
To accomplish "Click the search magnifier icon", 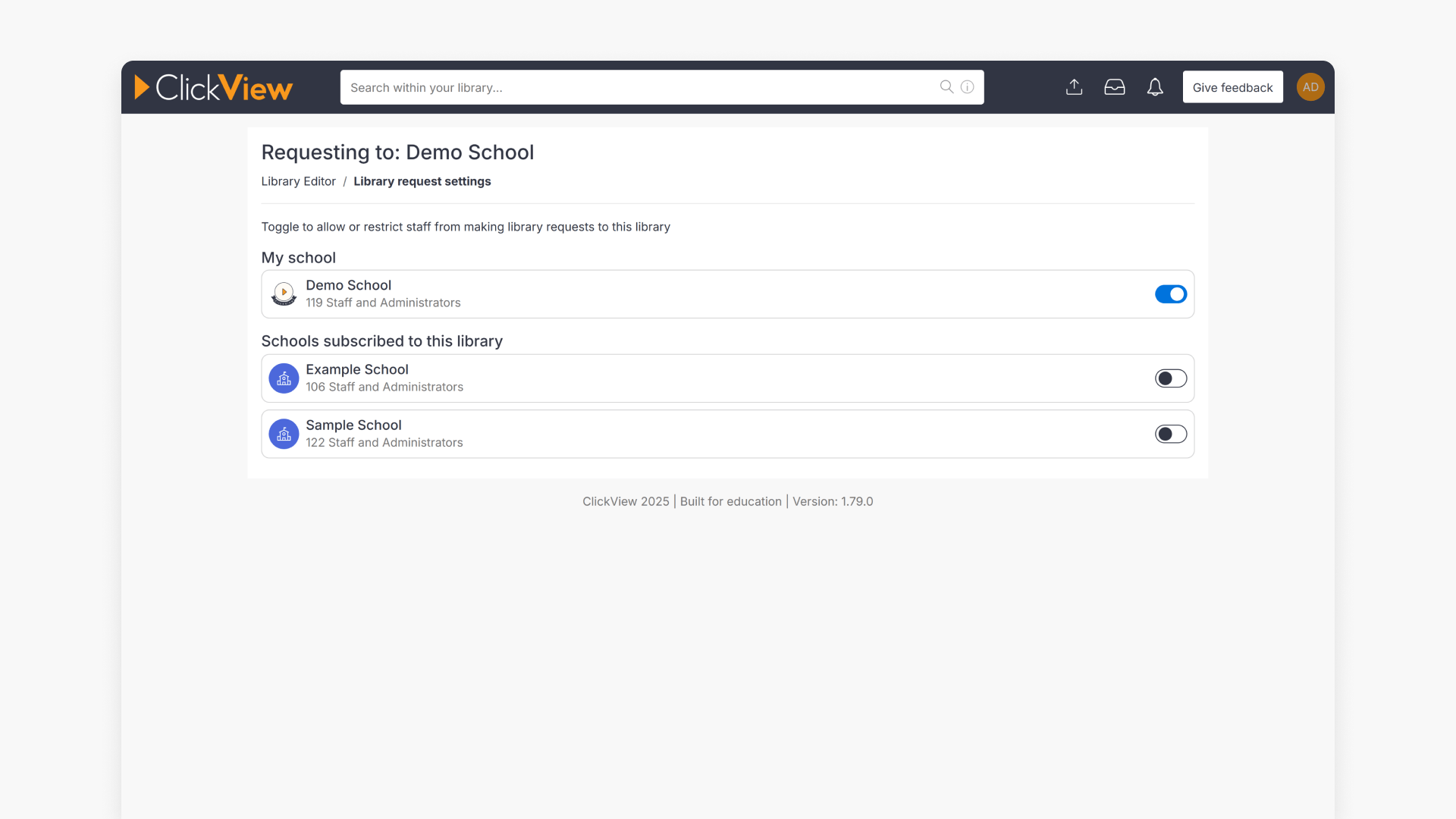I will (946, 87).
